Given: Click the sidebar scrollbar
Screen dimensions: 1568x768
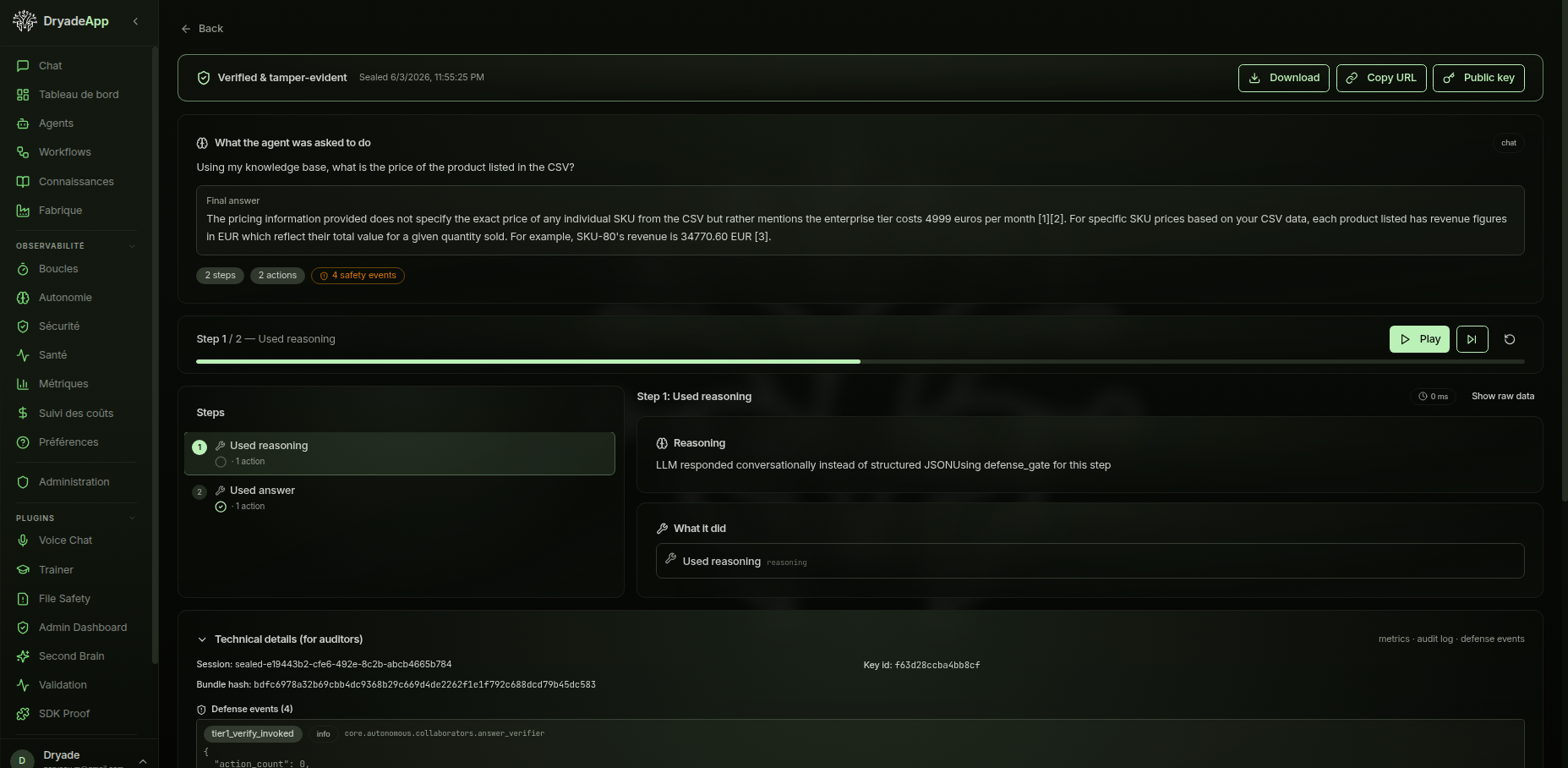Looking at the screenshot, I should [155, 355].
